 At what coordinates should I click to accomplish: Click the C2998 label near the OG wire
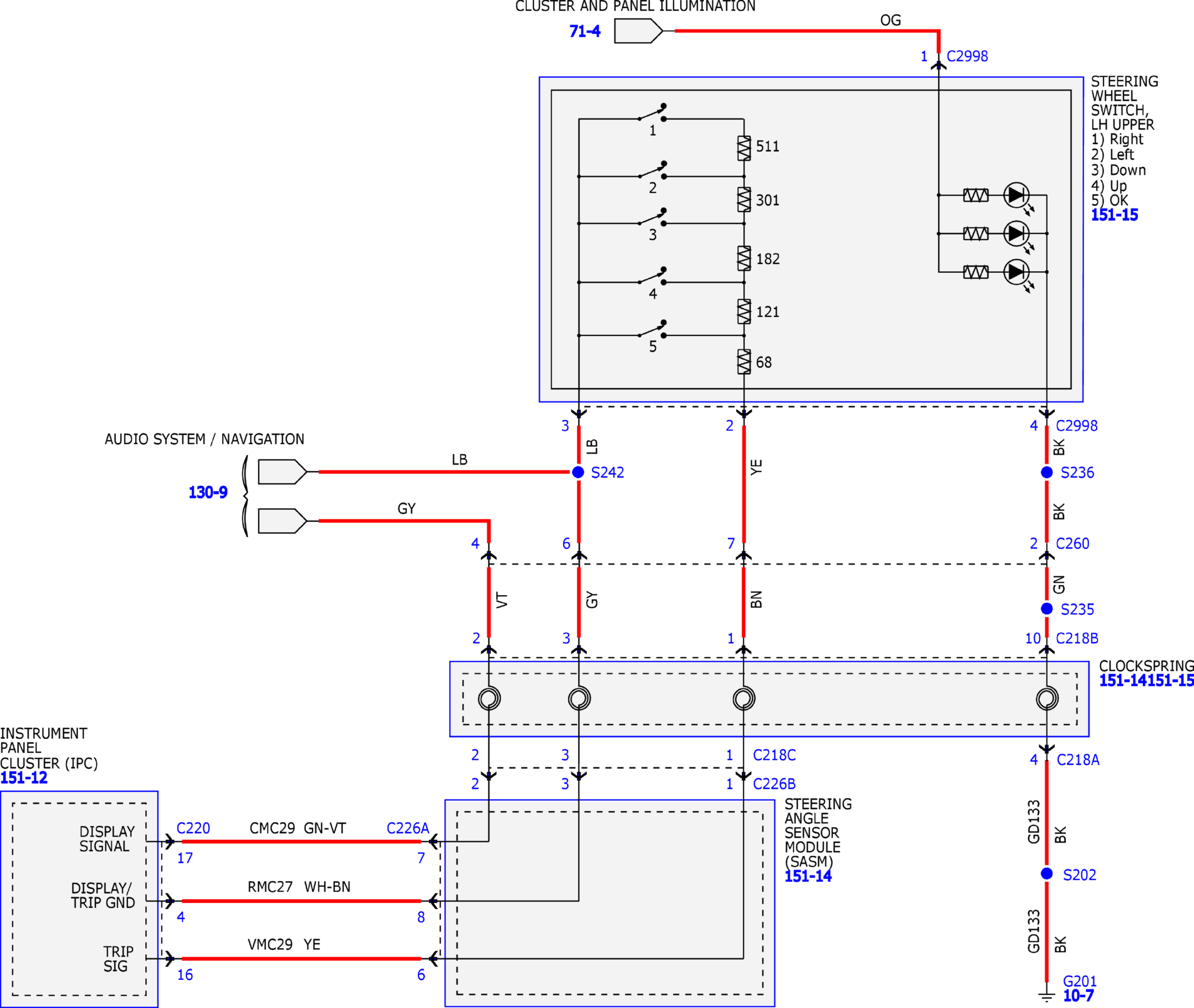[x=967, y=56]
